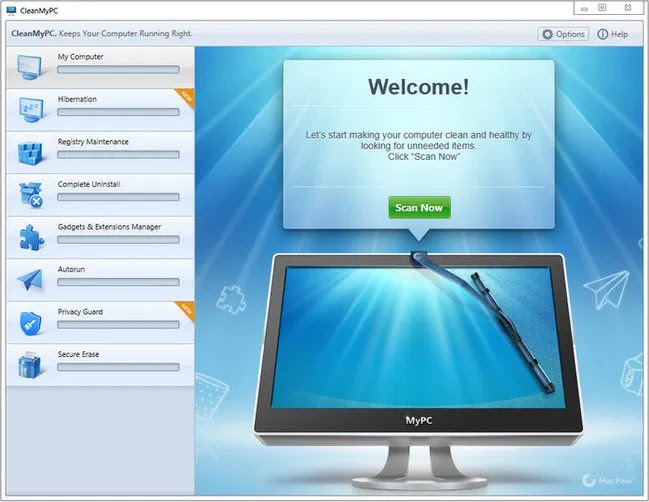649x502 pixels.
Task: Click the Registry Maintenance progress bar
Action: (x=118, y=155)
